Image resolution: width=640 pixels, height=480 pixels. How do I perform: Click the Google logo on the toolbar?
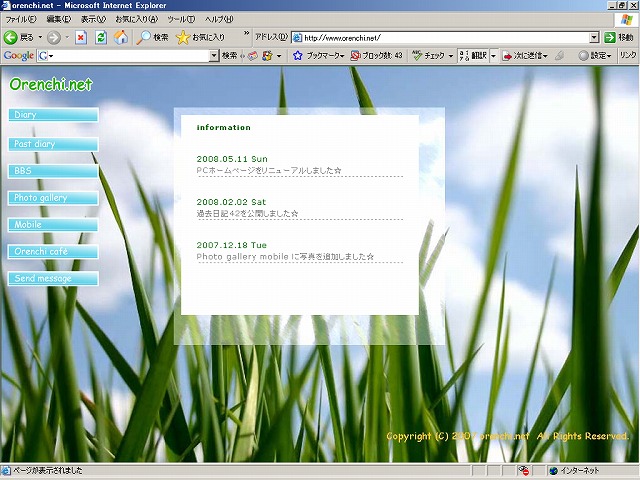(19, 56)
